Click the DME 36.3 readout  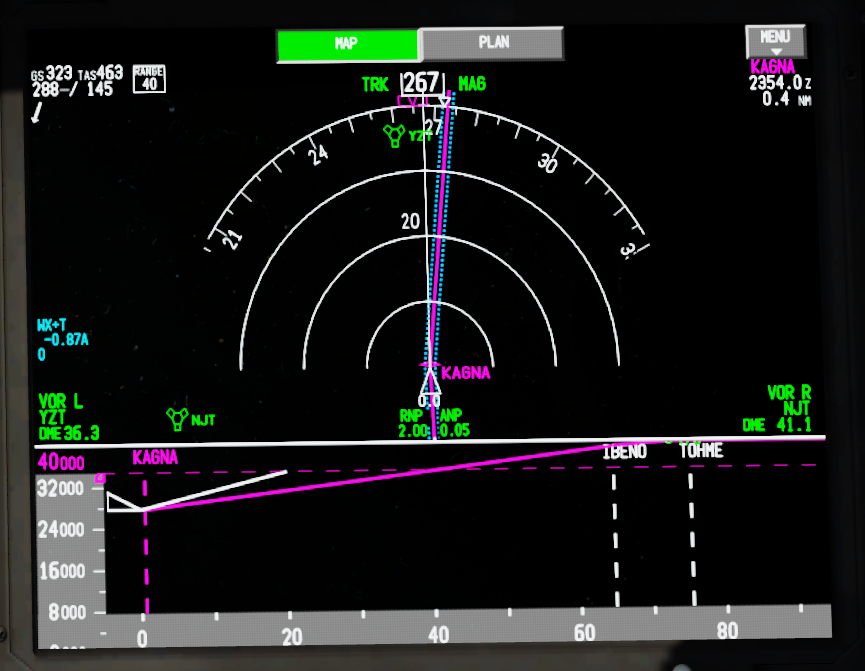[x=69, y=433]
